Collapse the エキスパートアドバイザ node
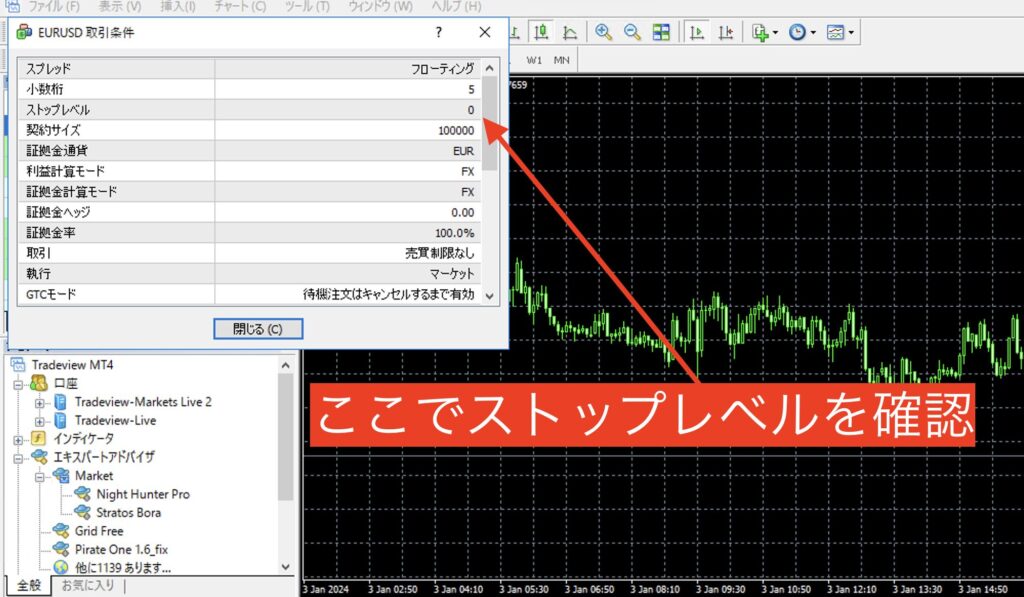1024x597 pixels. [x=18, y=458]
